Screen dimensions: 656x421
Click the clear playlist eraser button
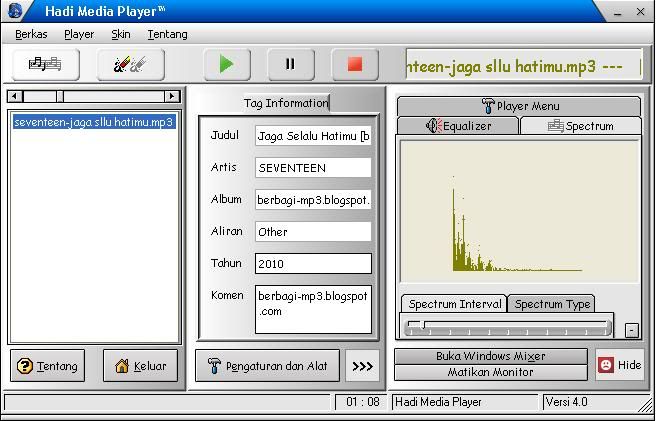(131, 64)
